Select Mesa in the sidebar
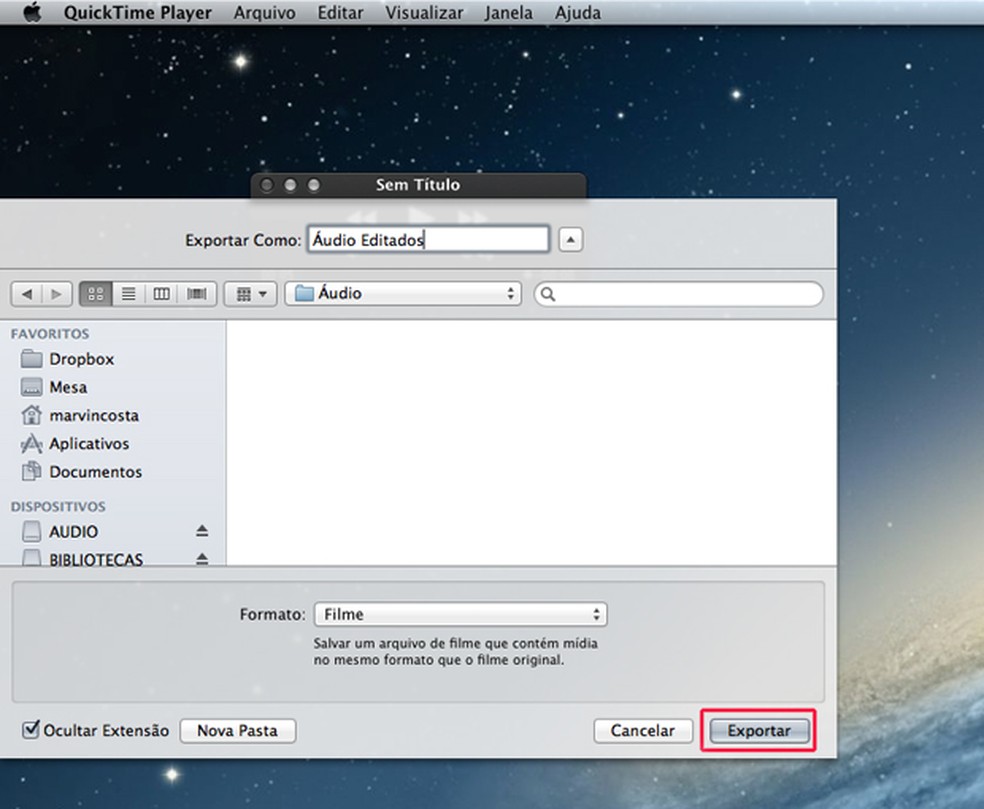Image resolution: width=984 pixels, height=809 pixels. 68,387
